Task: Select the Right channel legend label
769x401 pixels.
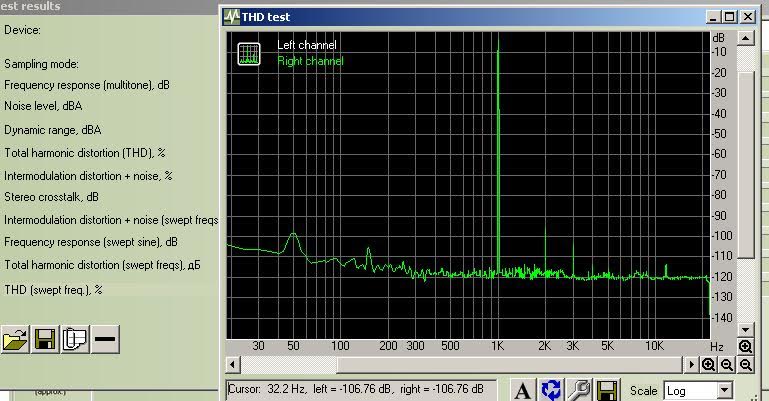Action: [310, 61]
